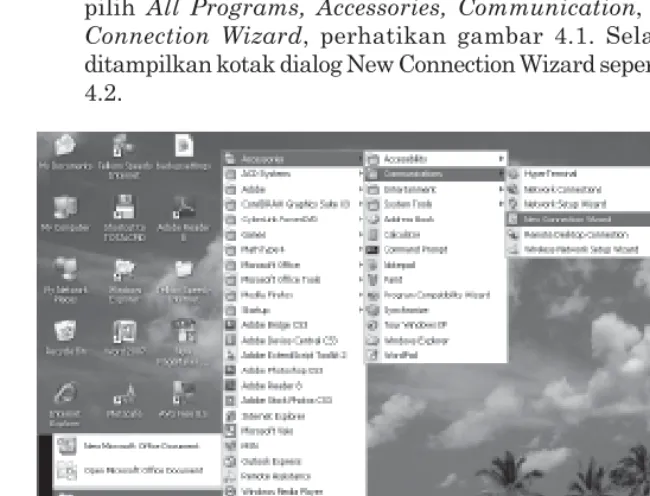This screenshot has height=496, width=650.
Task: Click Command Prompt icon in Accessories menu
Action: tap(373, 250)
